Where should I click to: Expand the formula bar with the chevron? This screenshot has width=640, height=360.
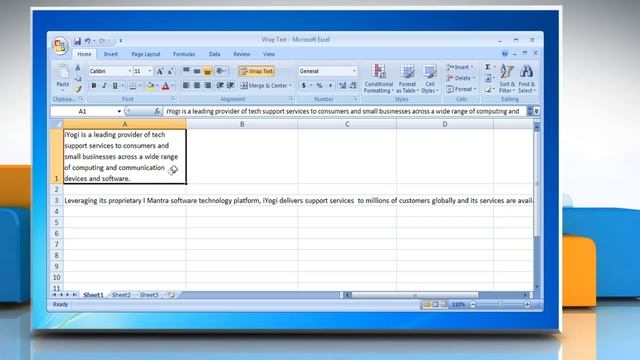(536, 111)
